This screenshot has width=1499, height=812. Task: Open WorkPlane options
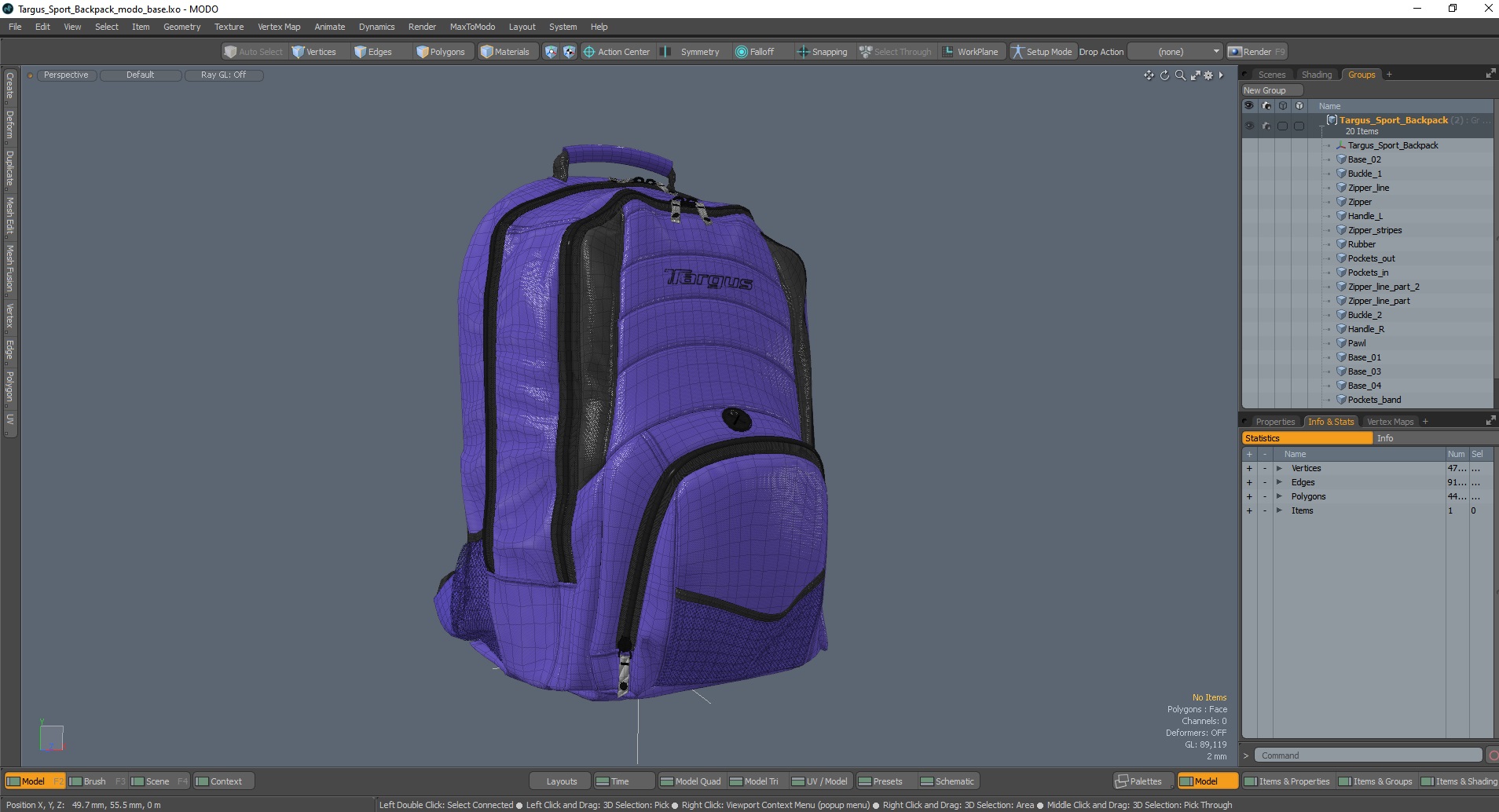tap(971, 52)
